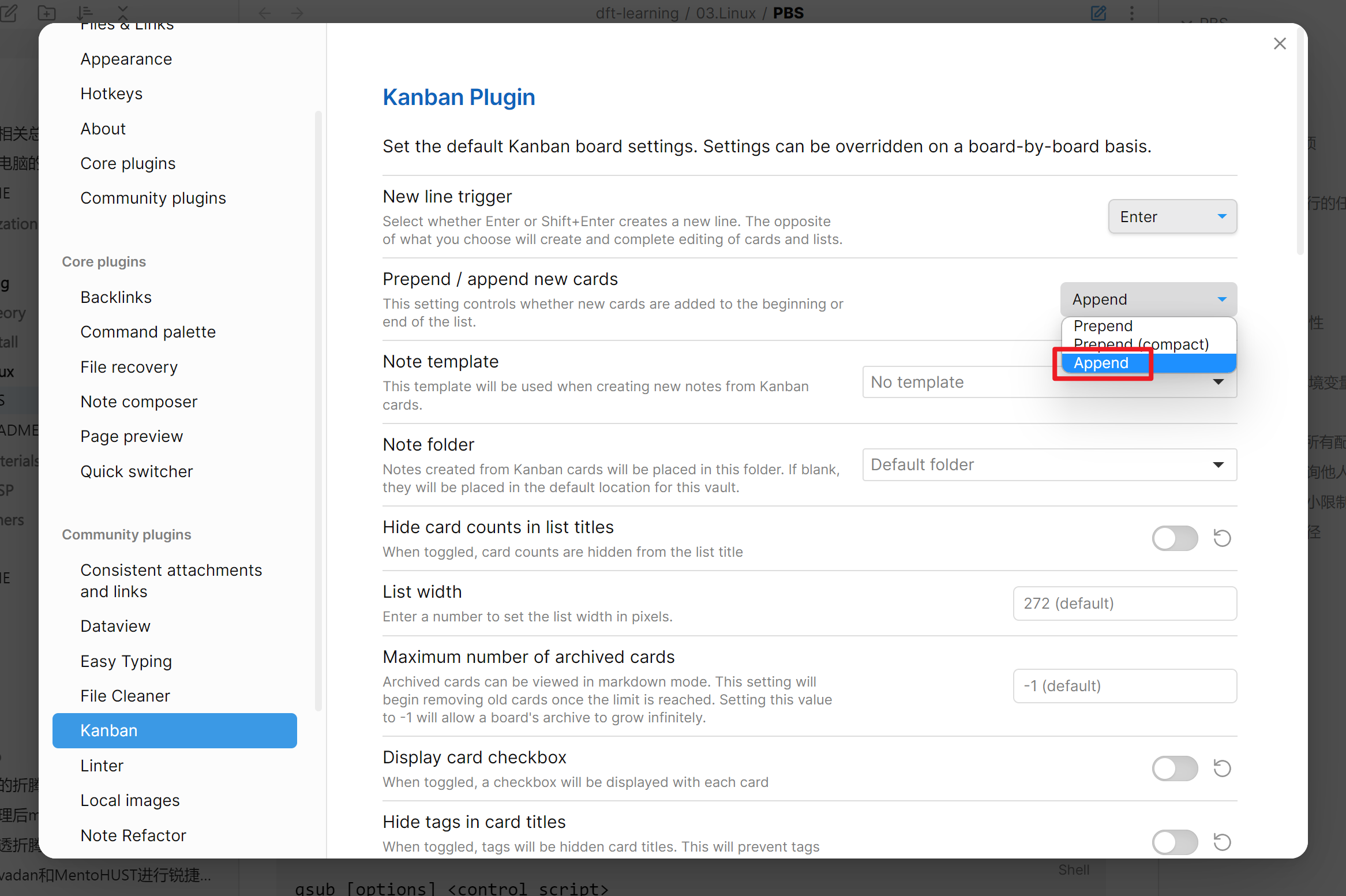Open the more options vertical dots

[1132, 13]
